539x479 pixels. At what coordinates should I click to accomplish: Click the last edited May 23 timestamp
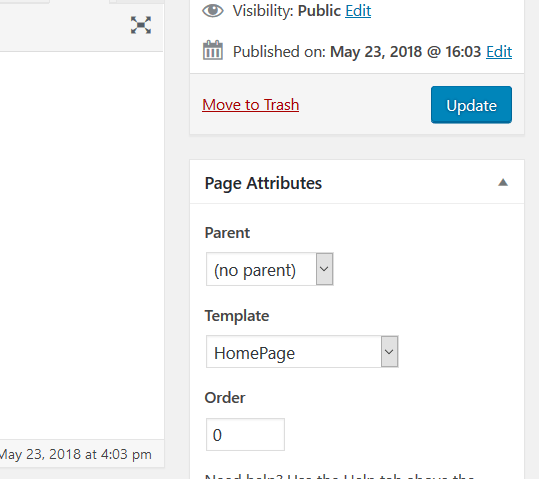(x=75, y=454)
